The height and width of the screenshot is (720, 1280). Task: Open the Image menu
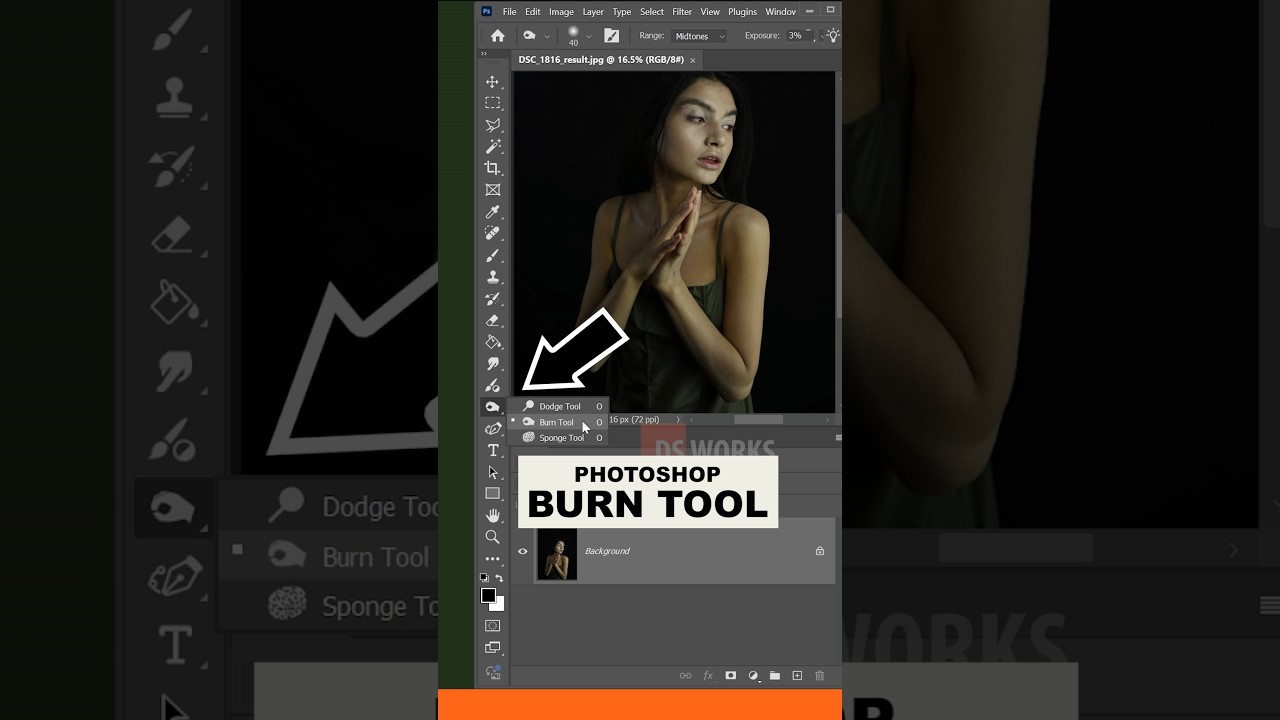[561, 12]
